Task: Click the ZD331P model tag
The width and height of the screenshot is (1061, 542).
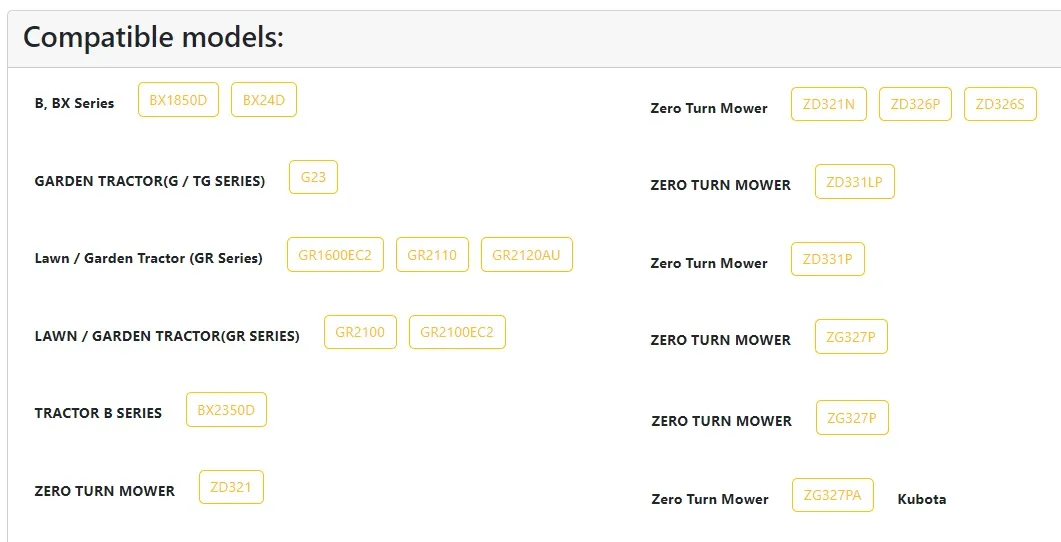Action: click(828, 259)
